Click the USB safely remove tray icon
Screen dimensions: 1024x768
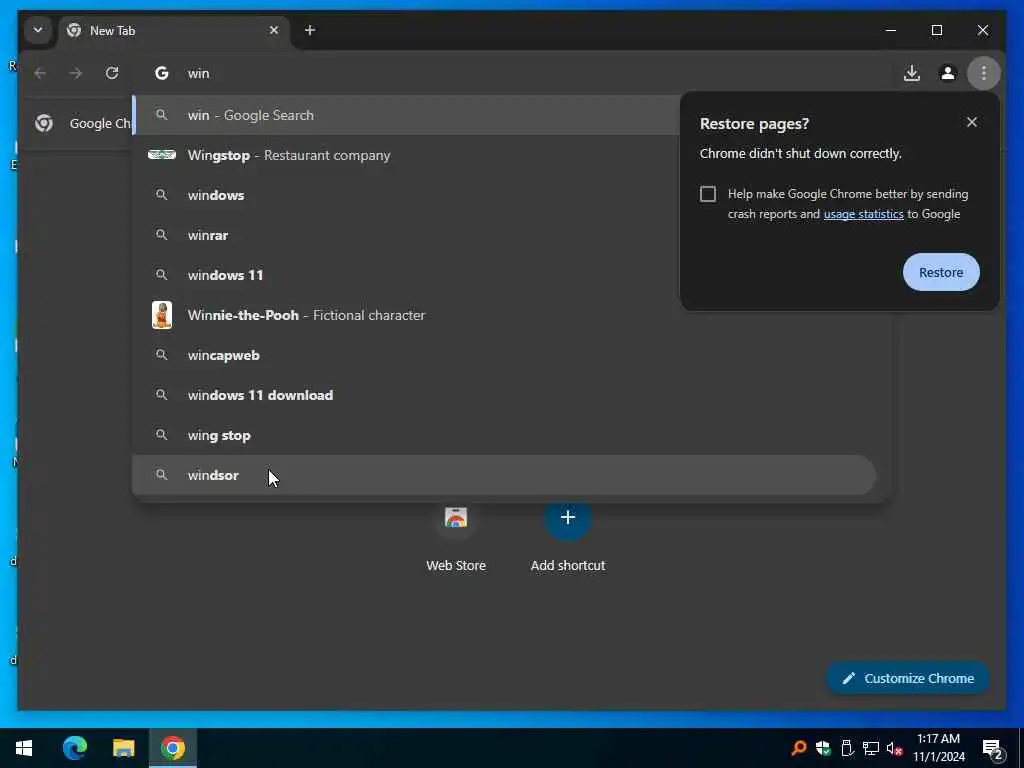coord(847,748)
